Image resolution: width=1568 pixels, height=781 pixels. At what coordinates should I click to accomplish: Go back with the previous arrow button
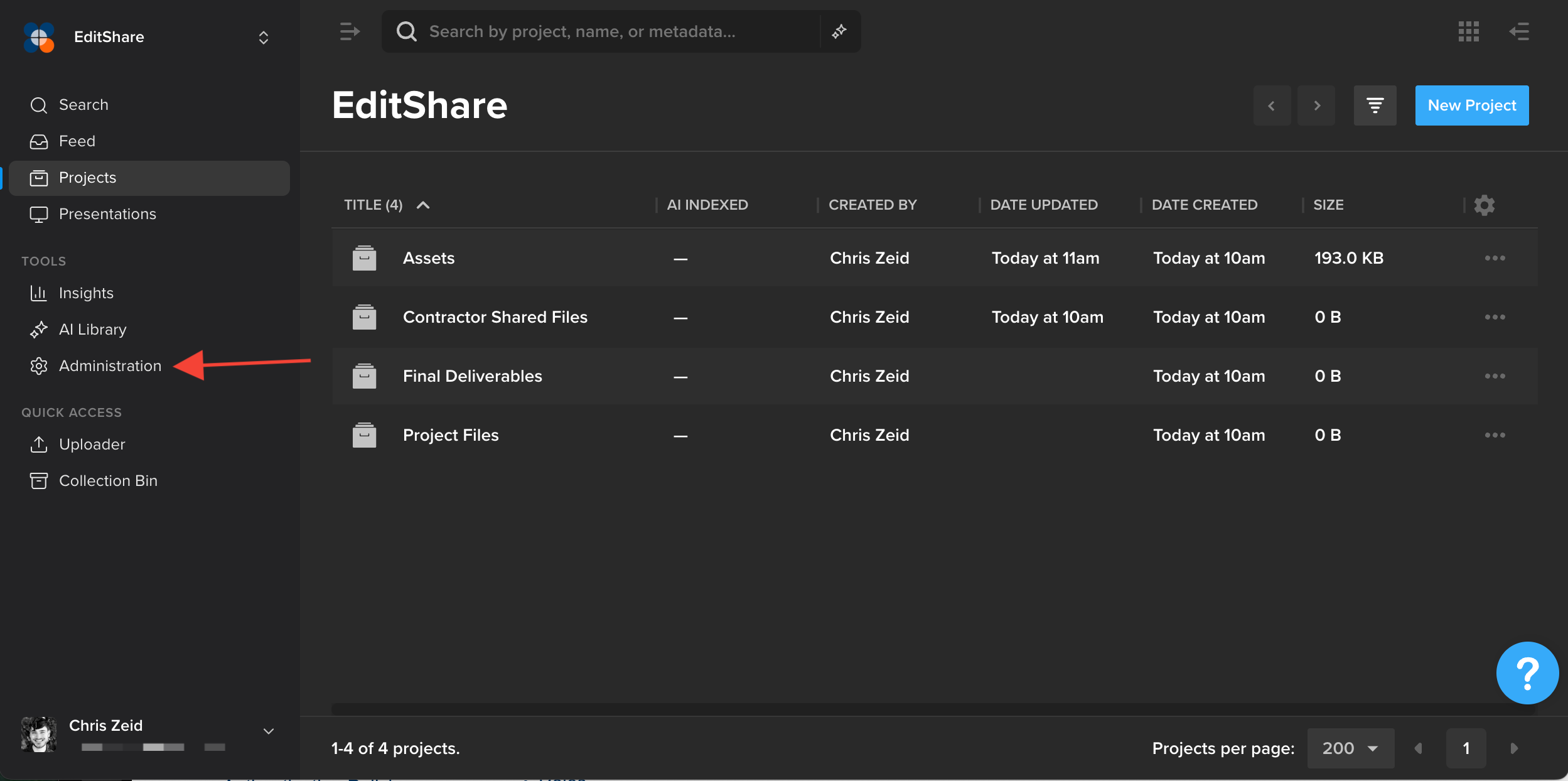1272,105
